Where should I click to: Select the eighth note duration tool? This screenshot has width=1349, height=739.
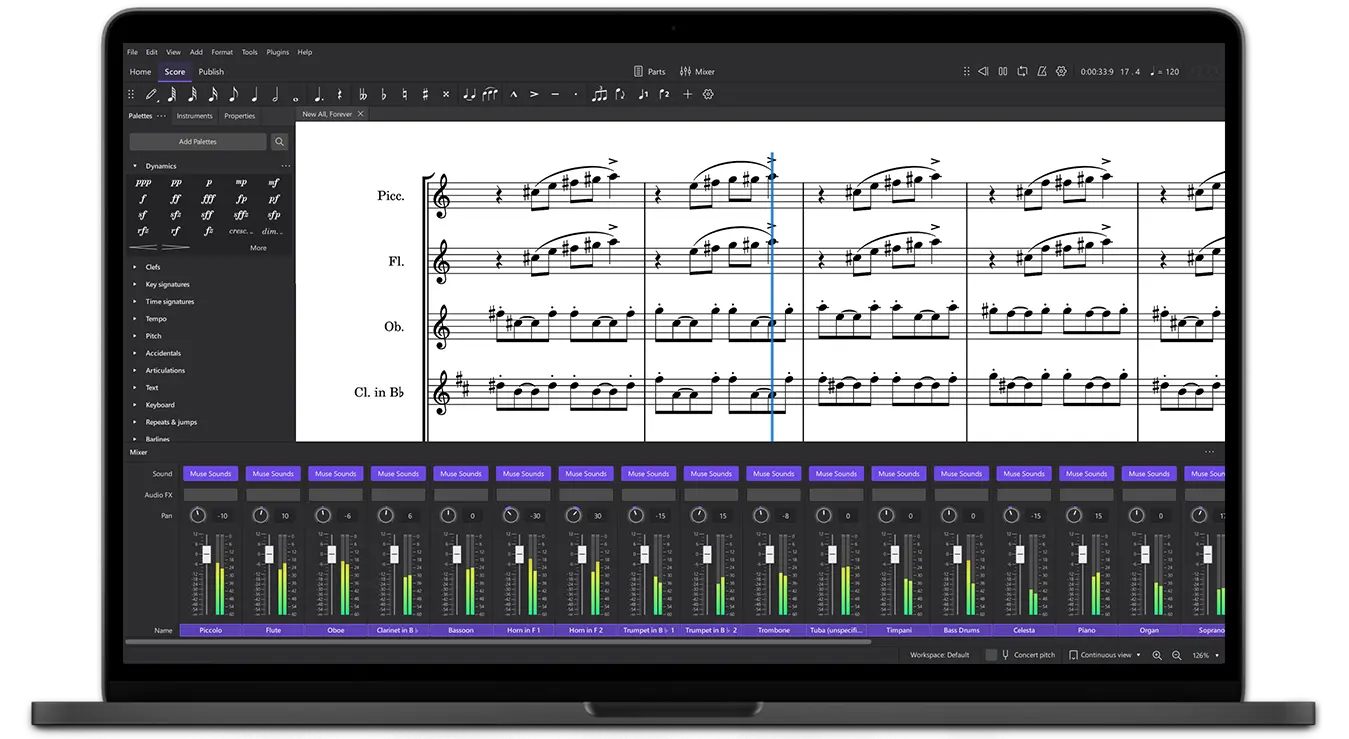(x=233, y=93)
